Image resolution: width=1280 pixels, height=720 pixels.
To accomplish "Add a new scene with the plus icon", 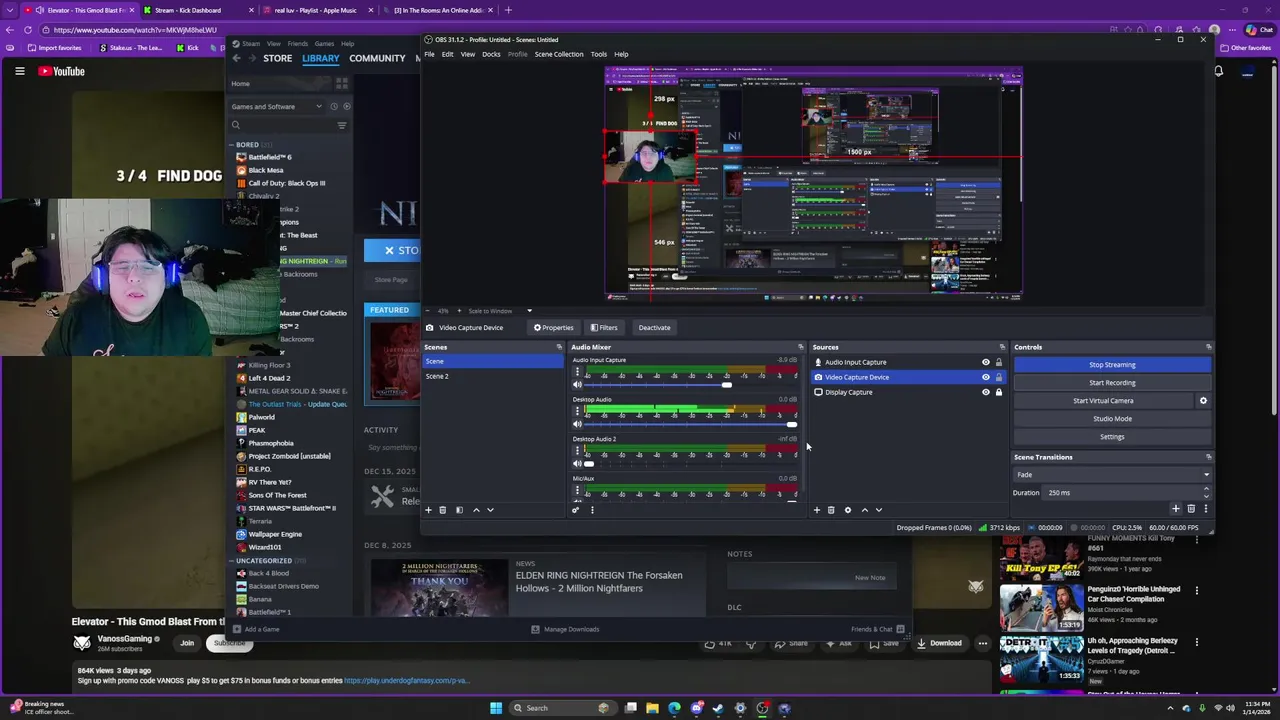I will click(428, 510).
